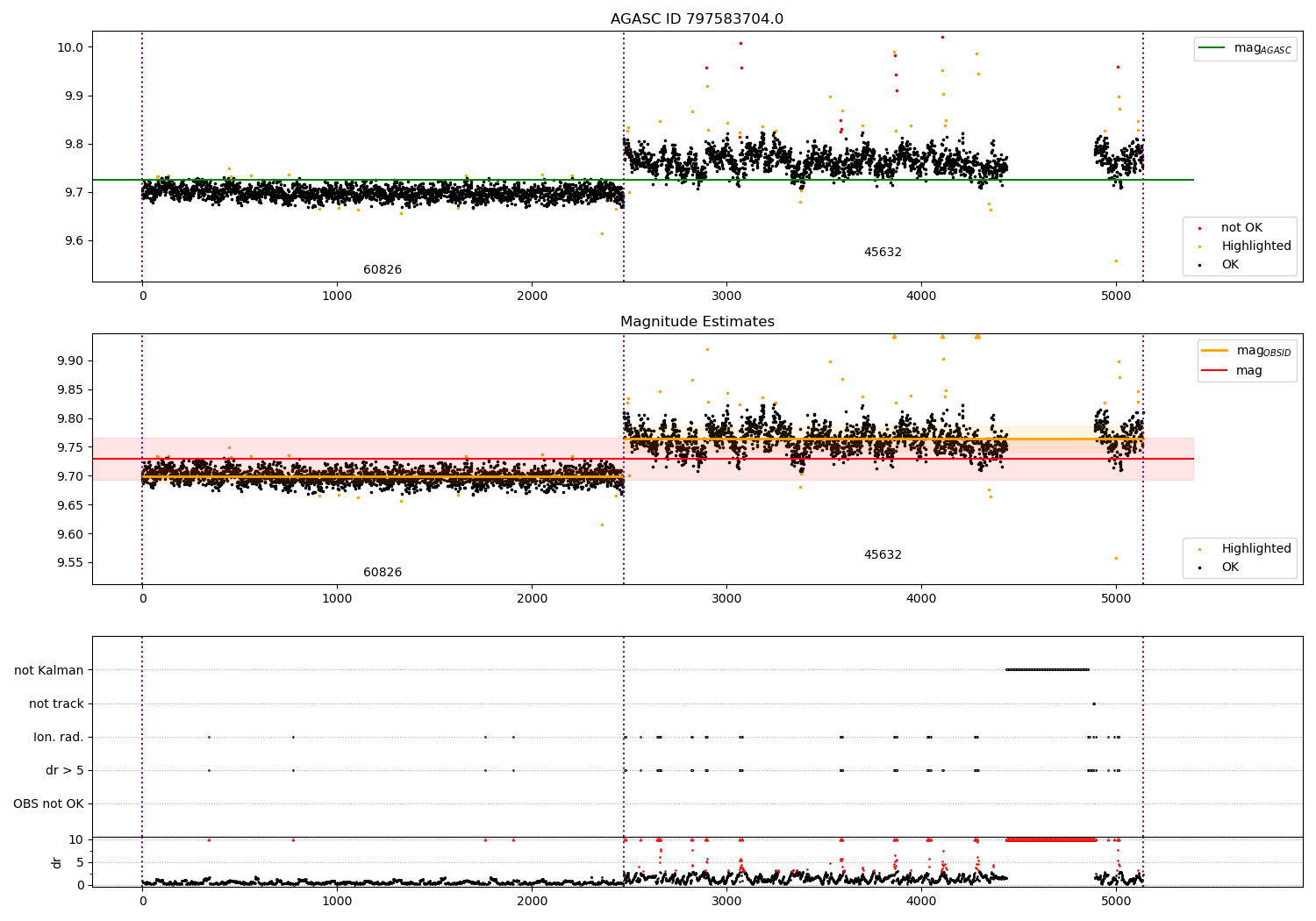This screenshot has width=1316, height=921.
Task: Click 'Highlighted' in the top plot legend
Action: [x=1244, y=246]
